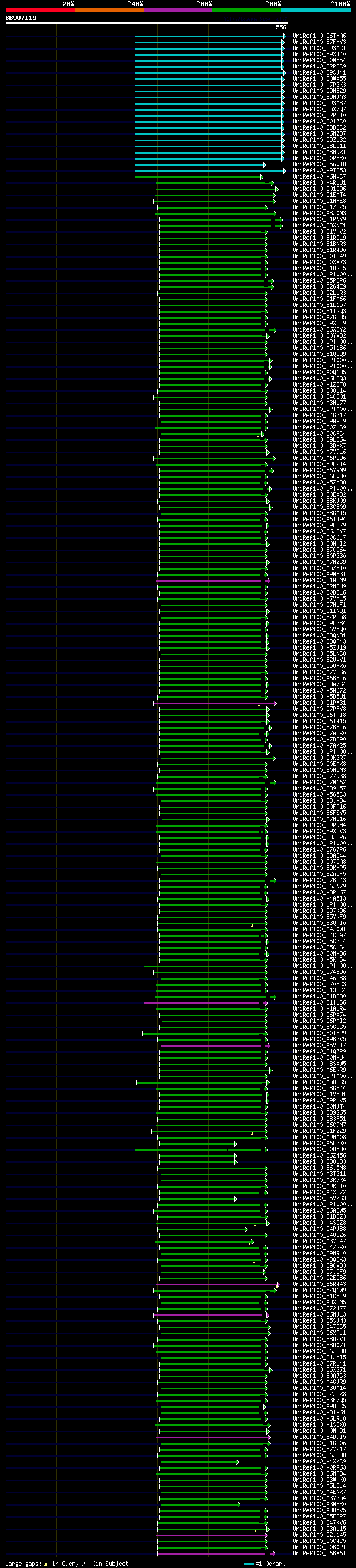Click the red 20% identity legend segment
The width and height of the screenshot is (356, 1568).
[39, 10]
